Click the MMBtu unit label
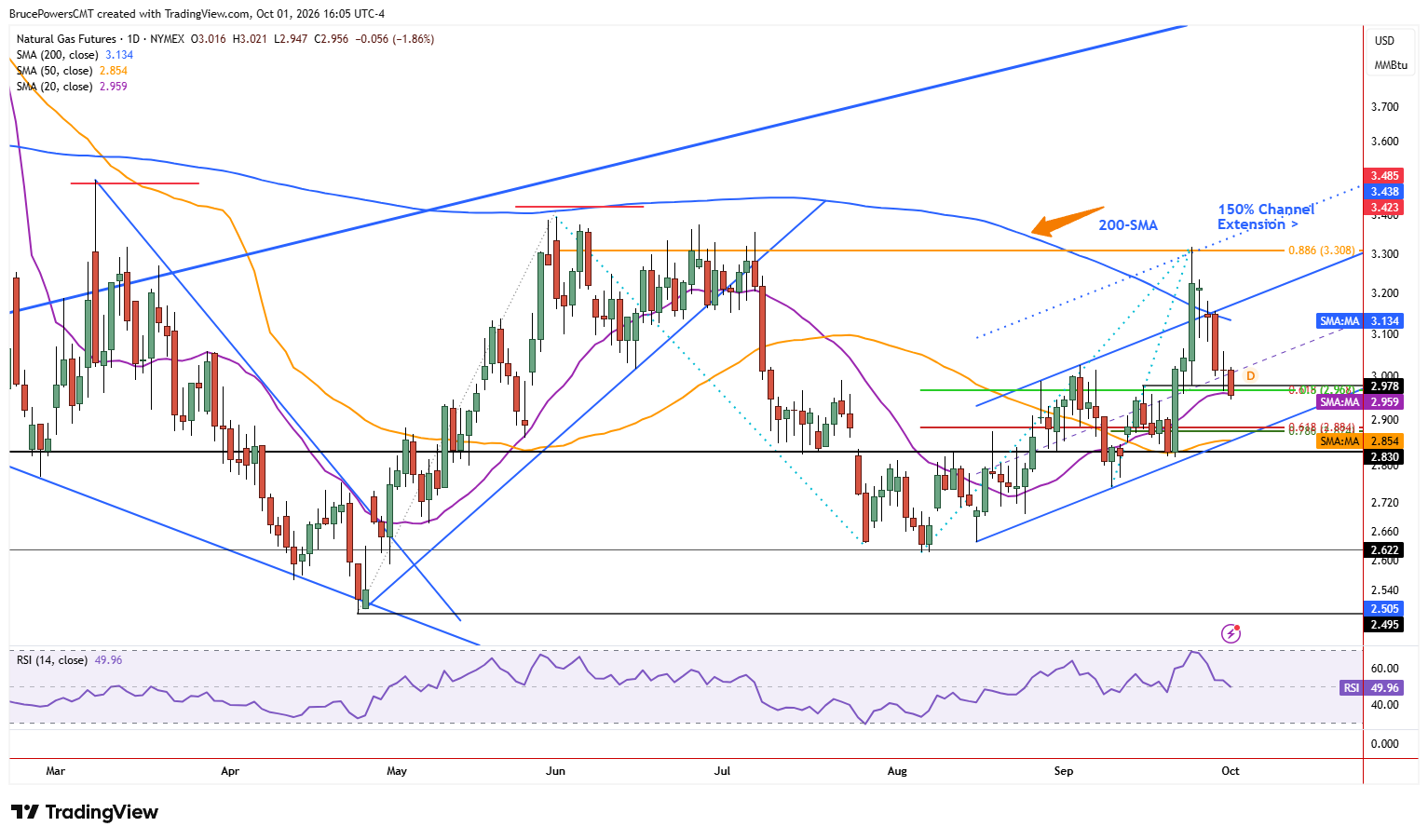This screenshot has width=1428, height=840. click(1391, 65)
